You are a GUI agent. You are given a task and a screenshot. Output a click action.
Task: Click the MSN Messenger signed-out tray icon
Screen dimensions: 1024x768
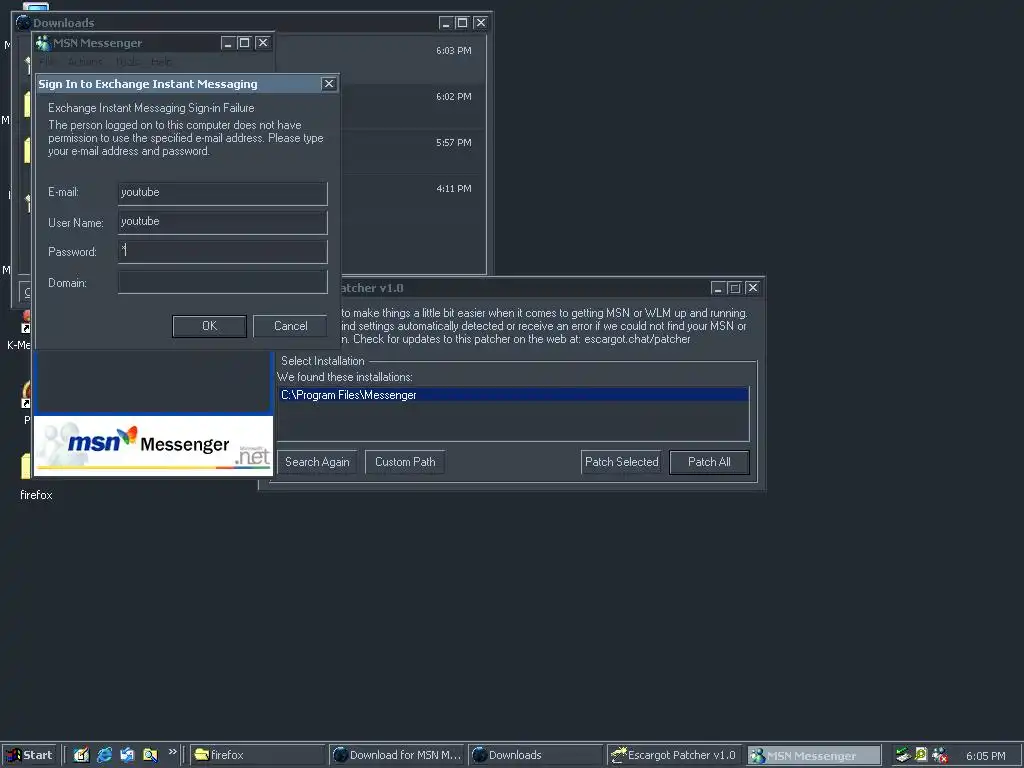tap(940, 756)
